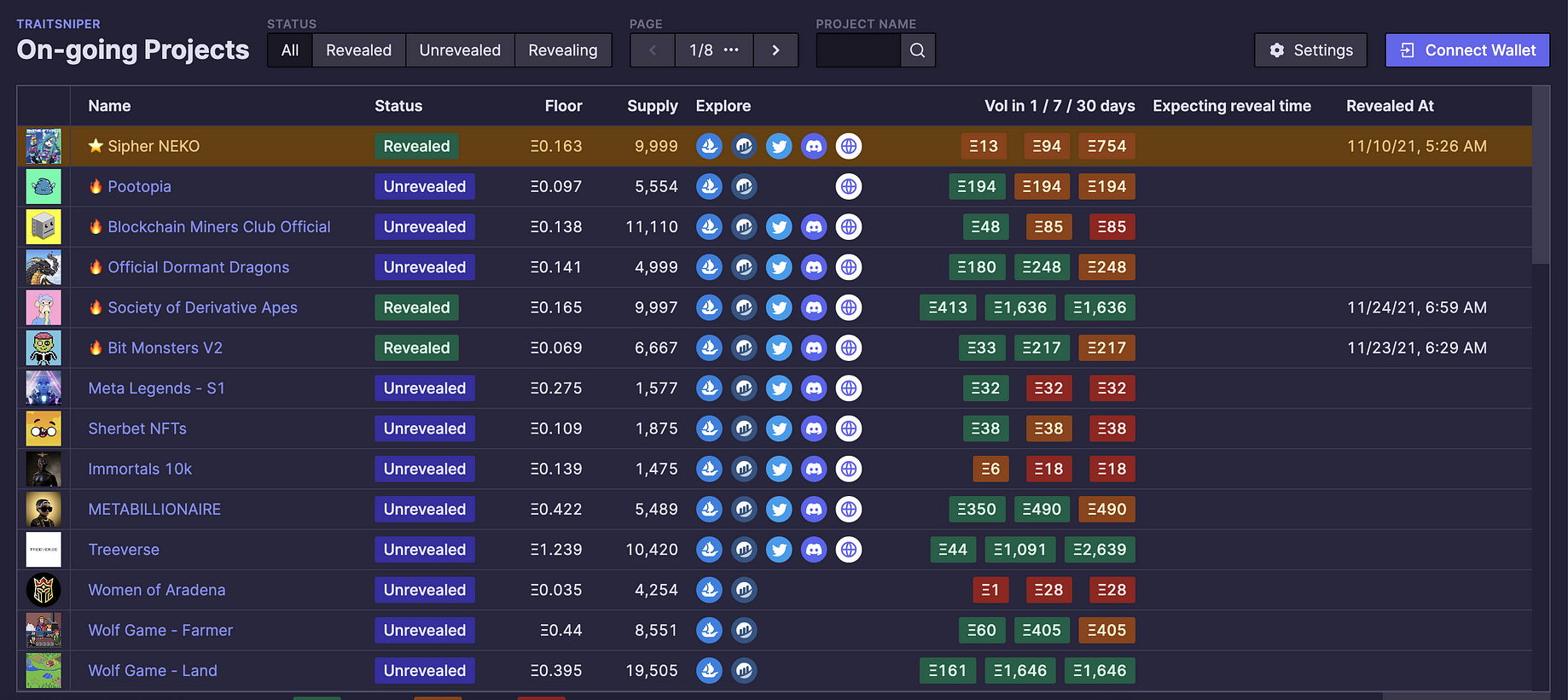Image resolution: width=1568 pixels, height=700 pixels.
Task: Open Settings
Action: [x=1310, y=50]
